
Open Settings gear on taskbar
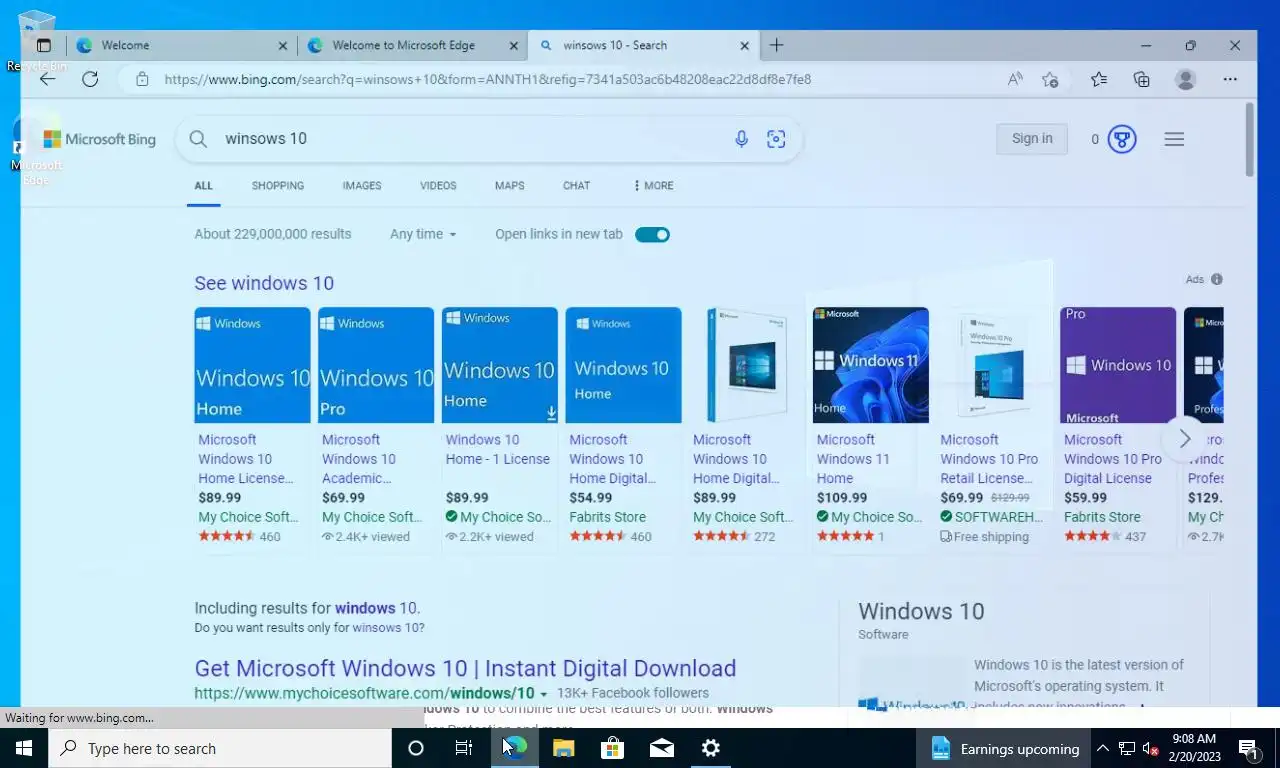pos(710,748)
